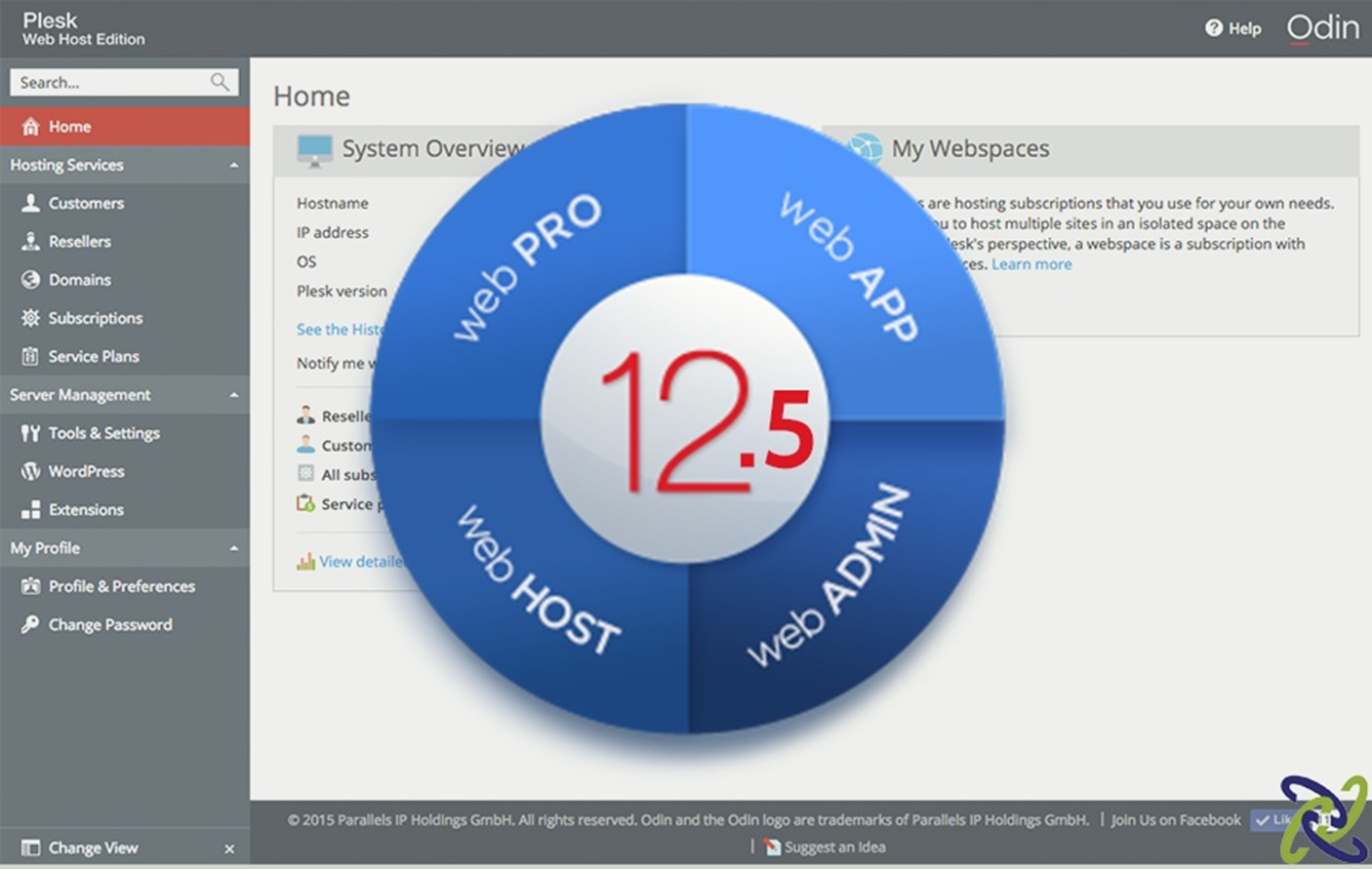Open Tools & Settings

(x=125, y=433)
